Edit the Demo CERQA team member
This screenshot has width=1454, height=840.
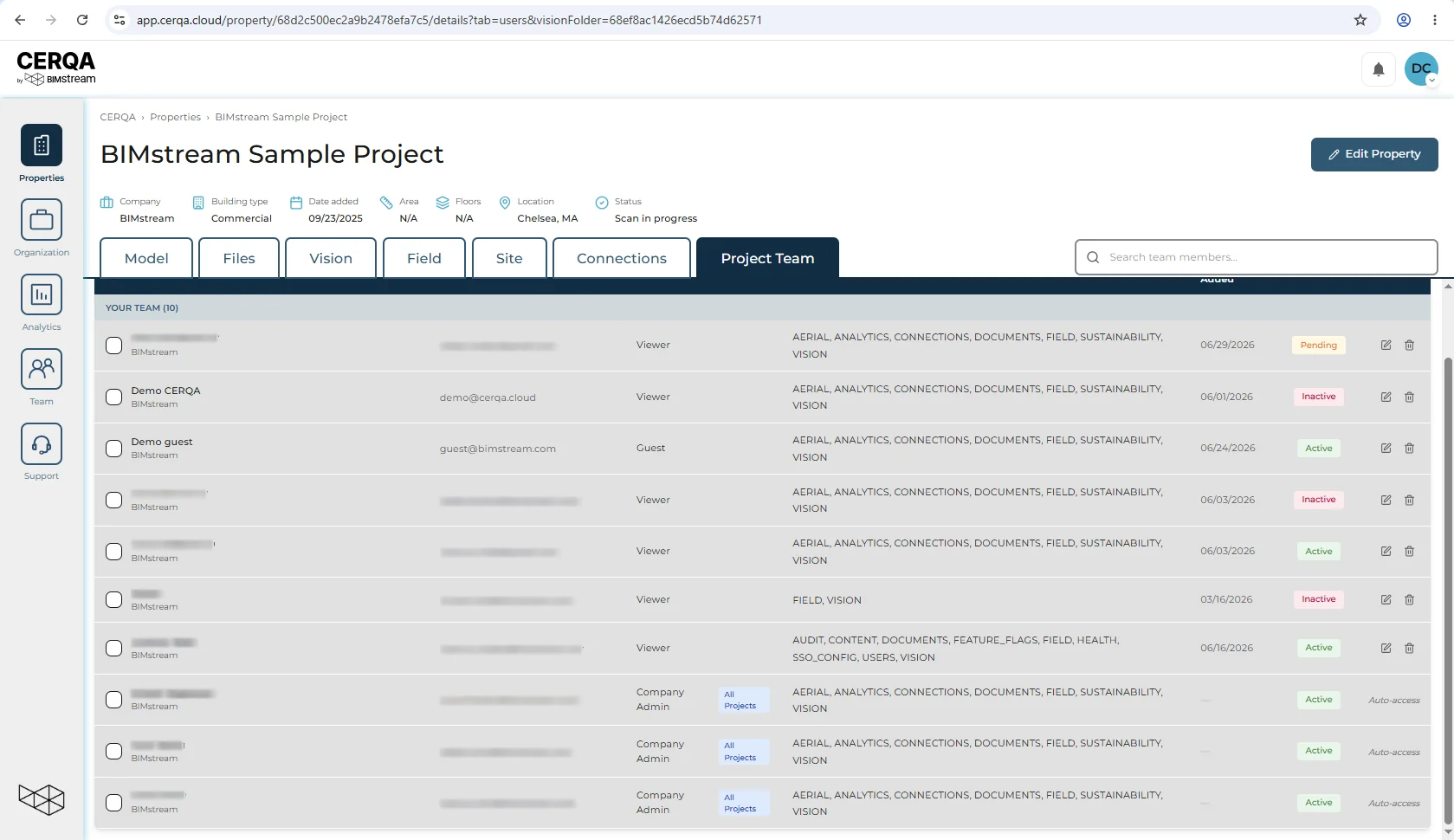point(1386,397)
